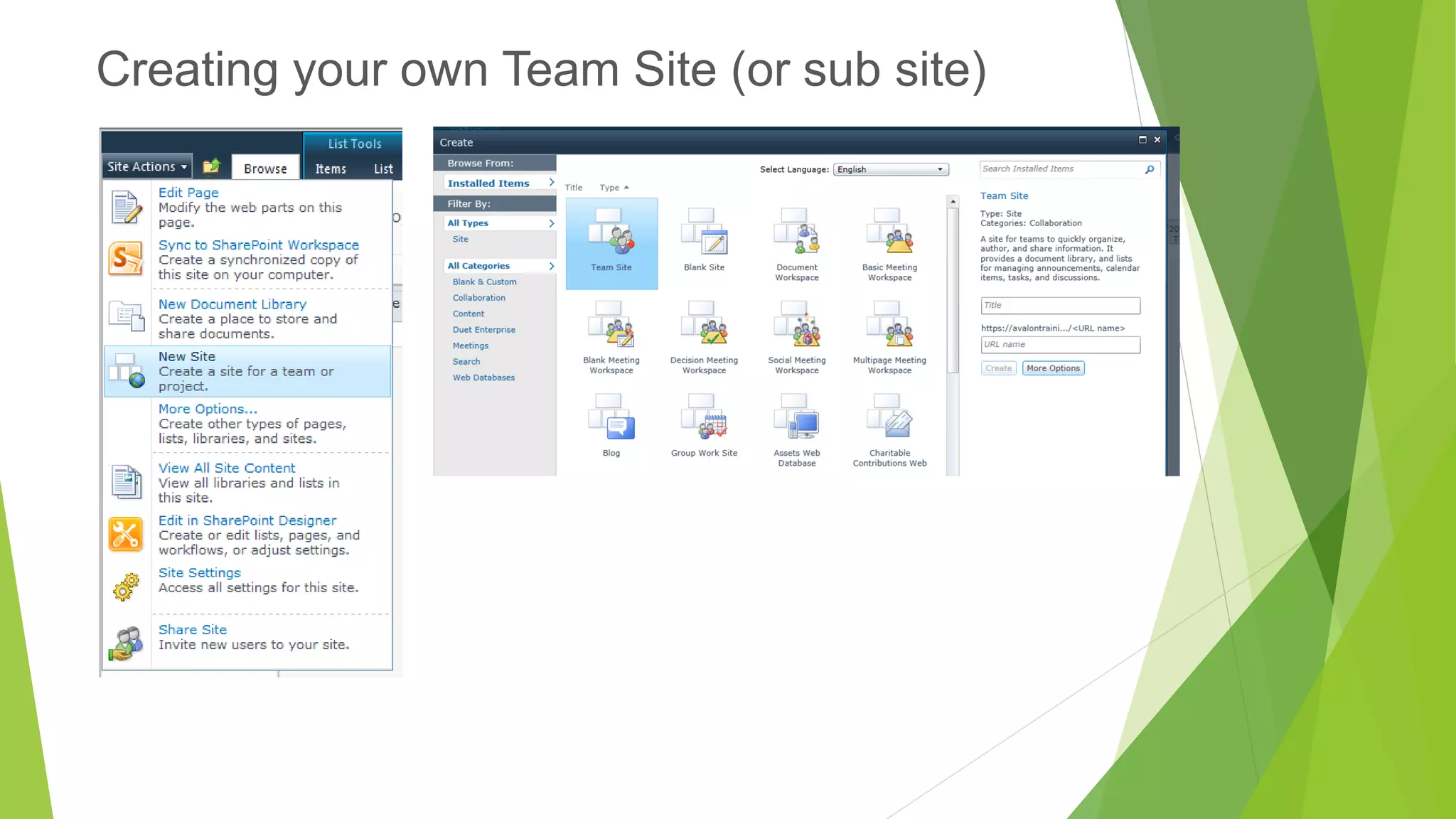Switch to the List ribbon tab
The image size is (1456, 819).
tap(383, 168)
